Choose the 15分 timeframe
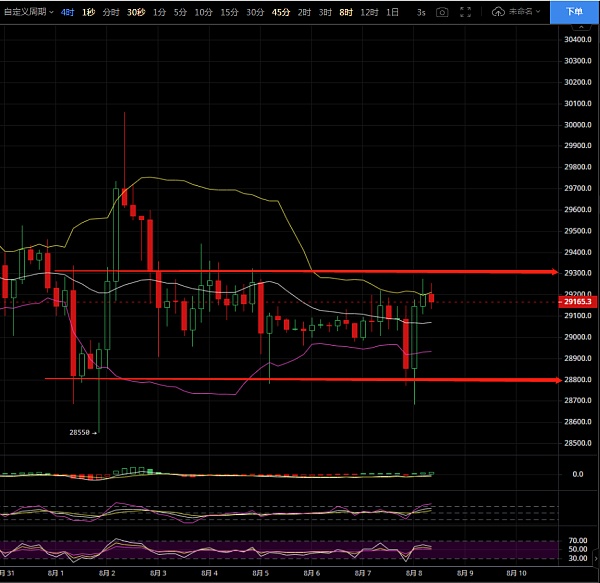Screen dimensions: 600x583 coord(229,12)
